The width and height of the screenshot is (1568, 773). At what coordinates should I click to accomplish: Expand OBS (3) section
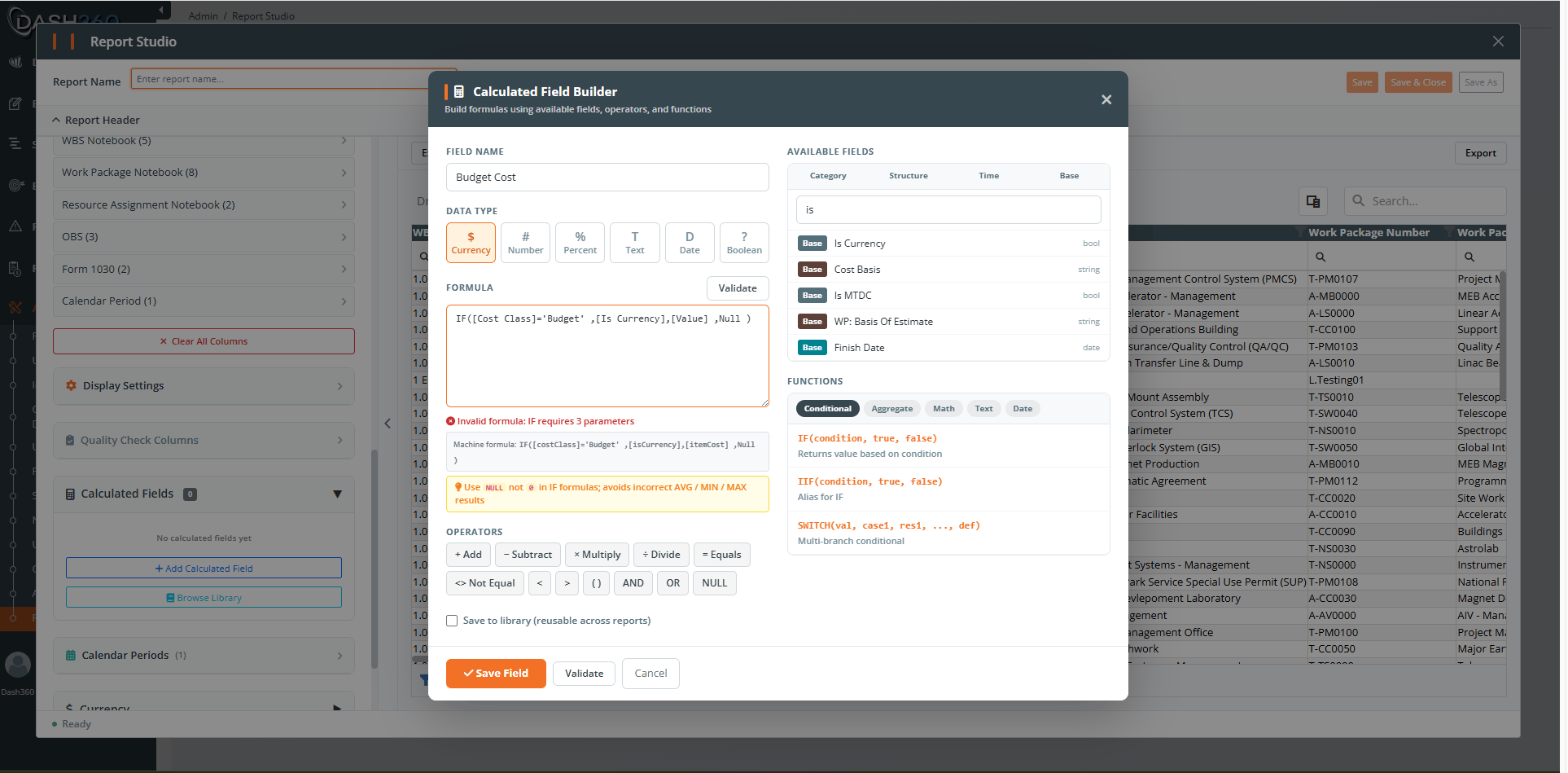click(x=204, y=237)
